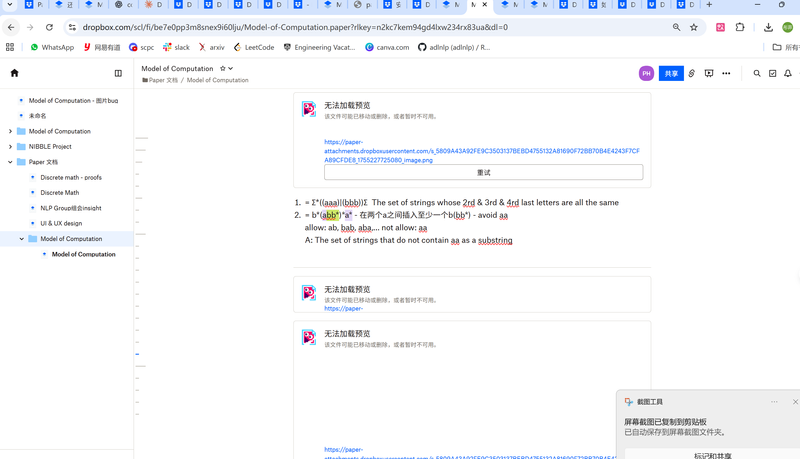The width and height of the screenshot is (800, 459).
Task: Open the three-dot more options menu
Action: pos(727,73)
